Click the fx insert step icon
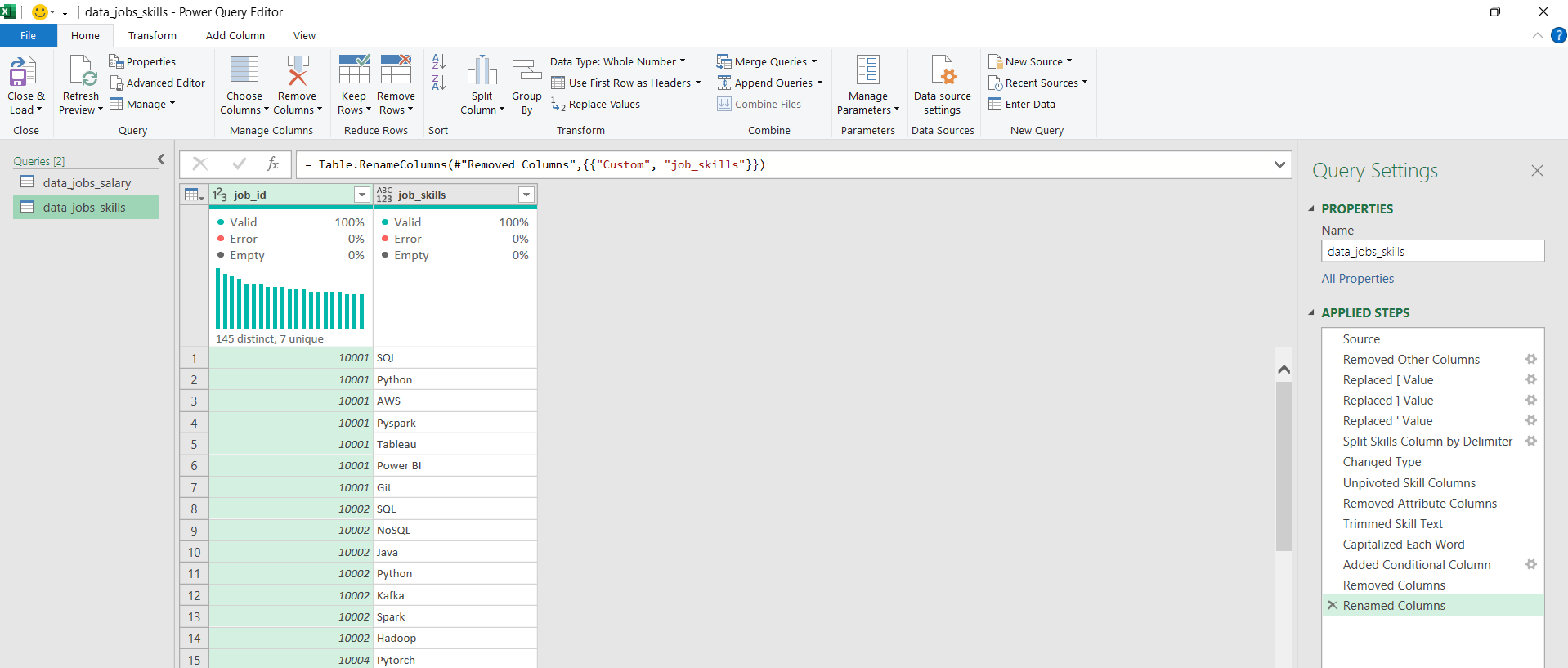The width and height of the screenshot is (1568, 668). pyautogui.click(x=273, y=164)
